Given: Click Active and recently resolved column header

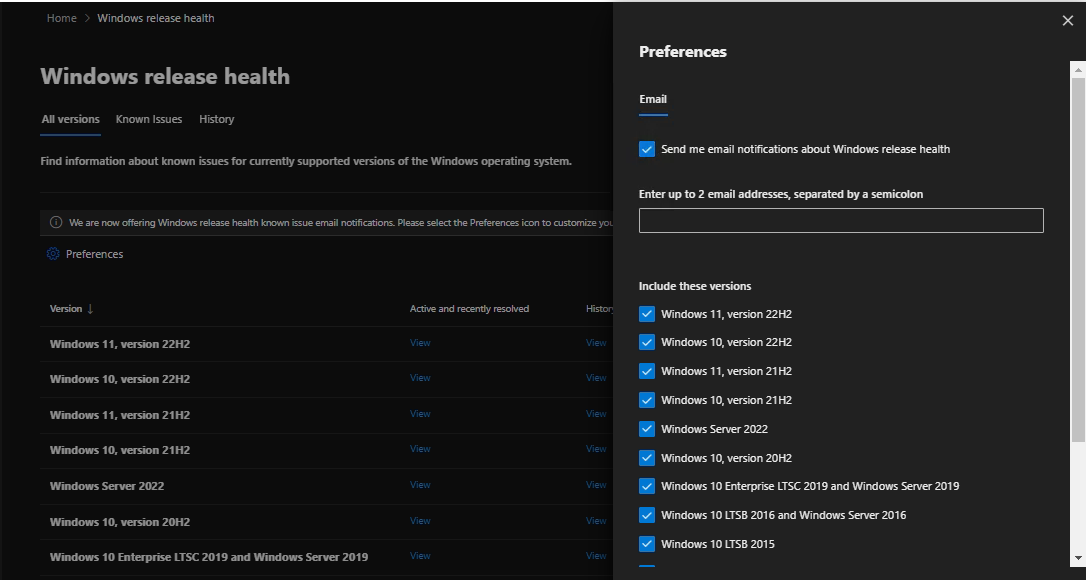Looking at the screenshot, I should click(x=470, y=309).
